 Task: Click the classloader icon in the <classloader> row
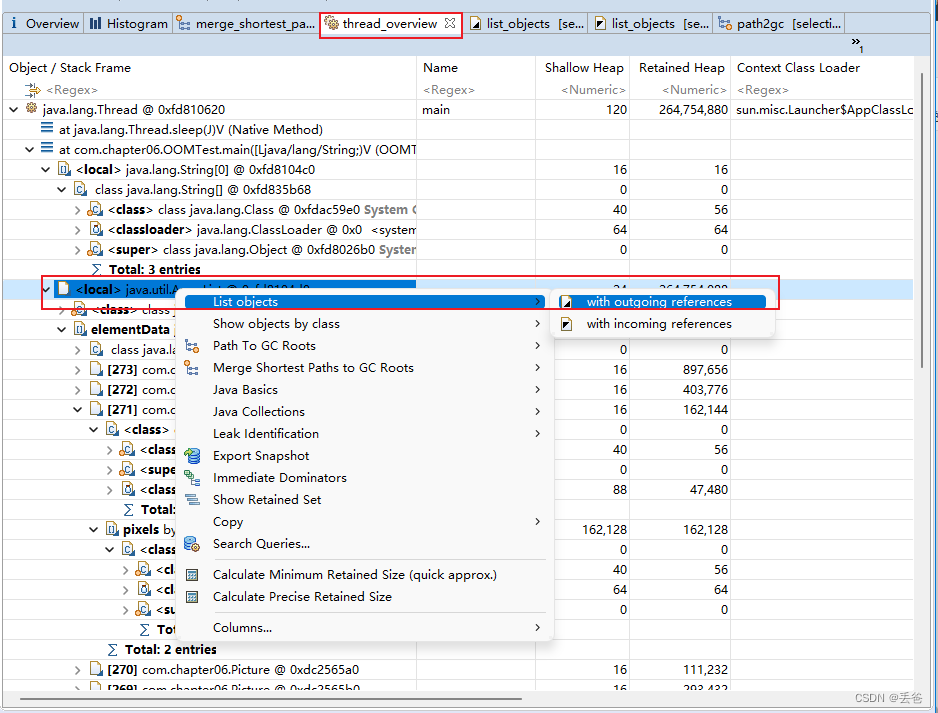96,229
